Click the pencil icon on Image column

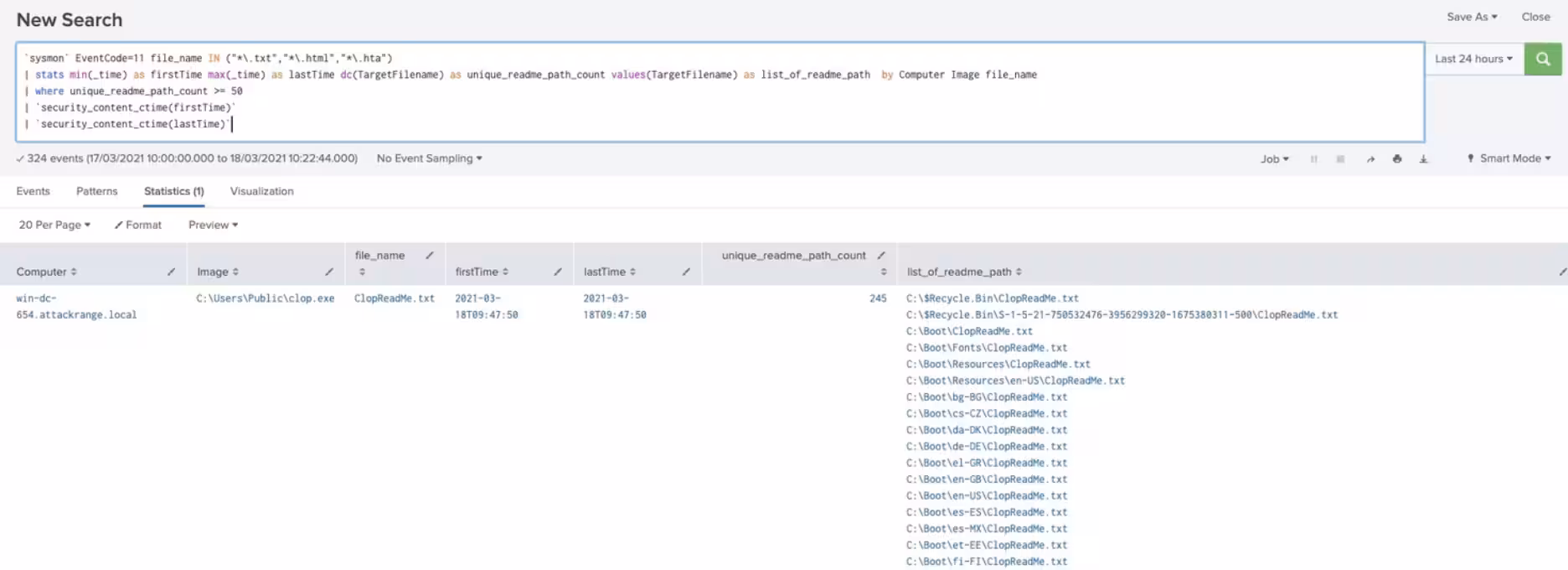click(329, 272)
